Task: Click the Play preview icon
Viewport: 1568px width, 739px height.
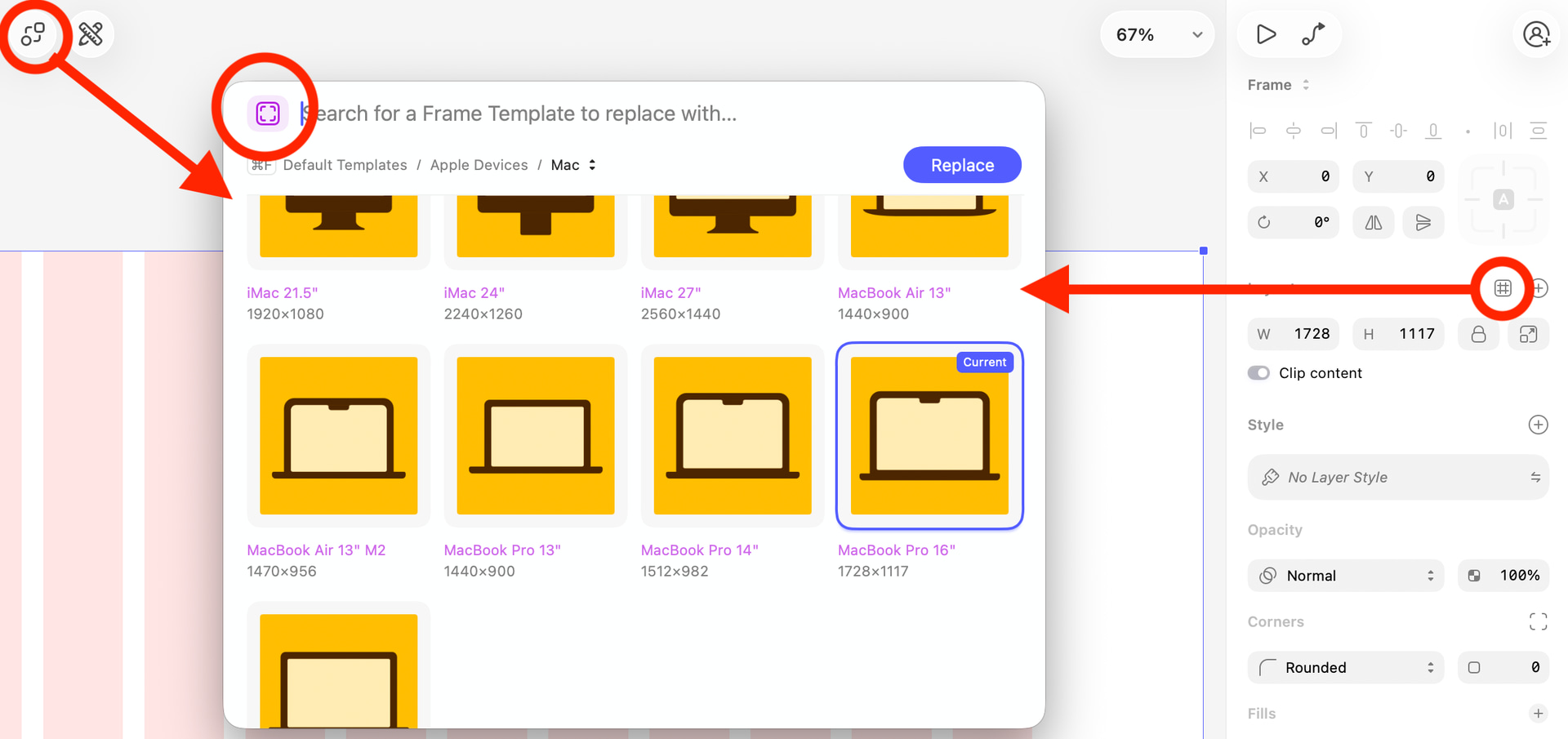Action: coord(1266,34)
